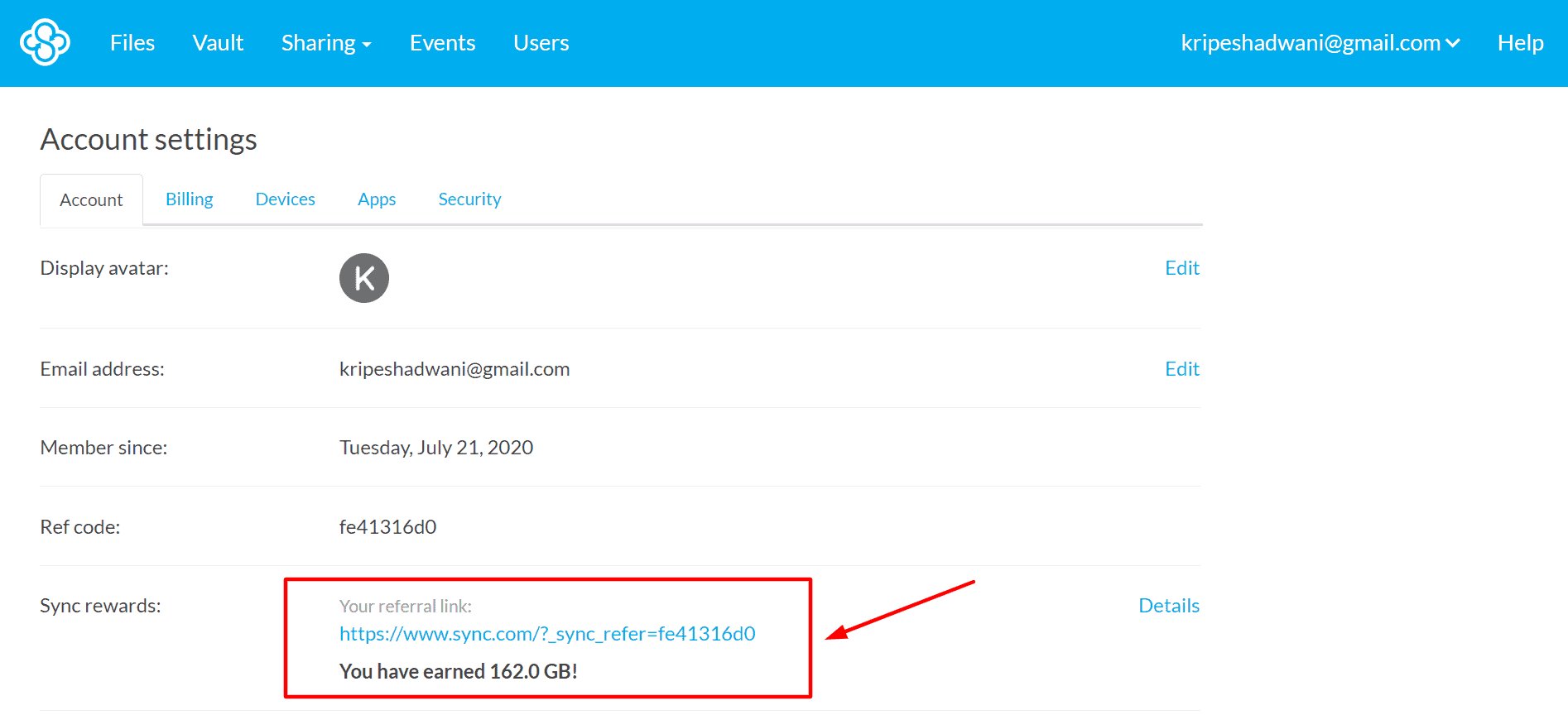Click the email address value in settings
The image size is (1568, 715).
[455, 369]
